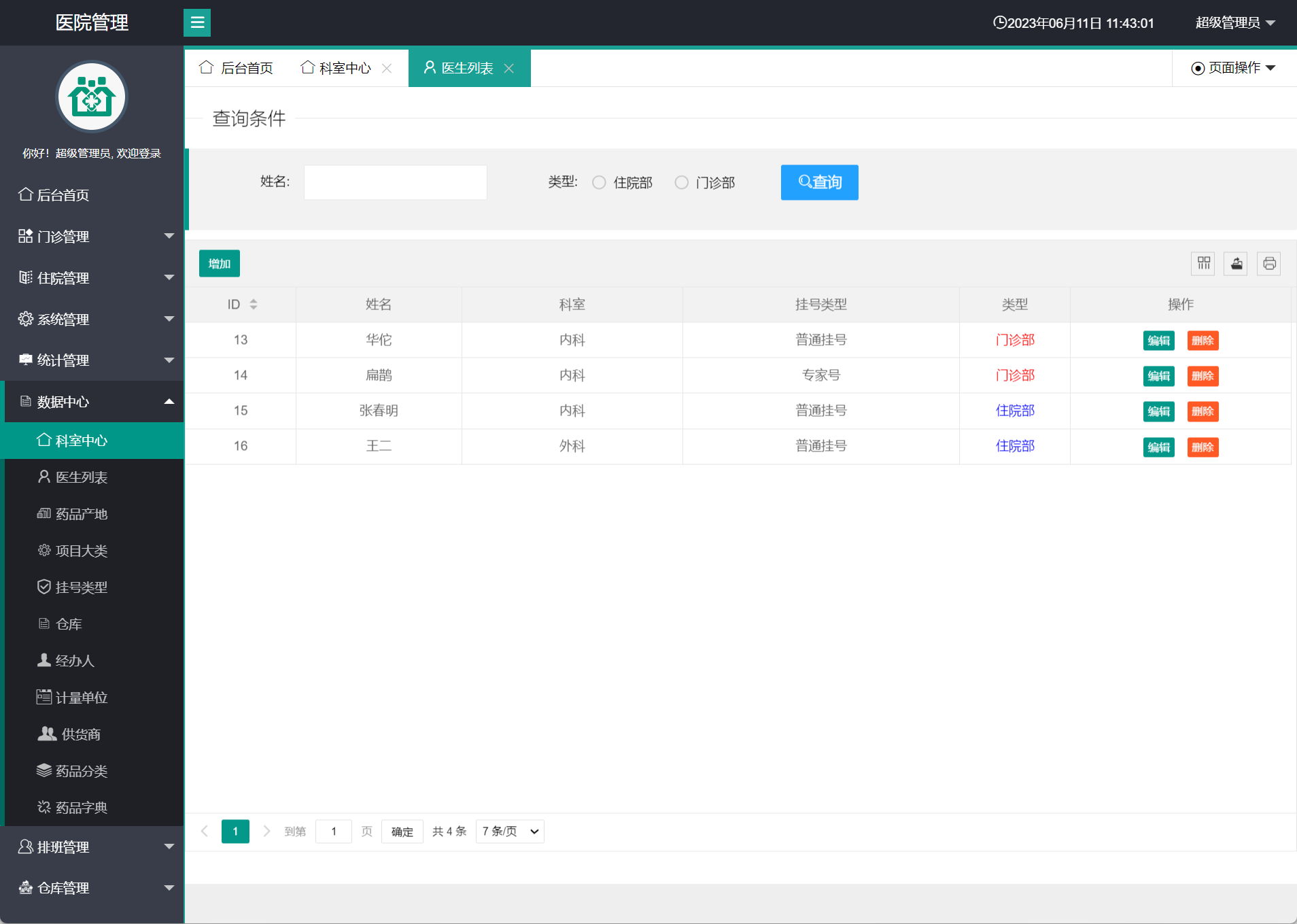Click the 确定 pagination confirm button
Viewport: 1297px width, 924px height.
pyautogui.click(x=402, y=832)
